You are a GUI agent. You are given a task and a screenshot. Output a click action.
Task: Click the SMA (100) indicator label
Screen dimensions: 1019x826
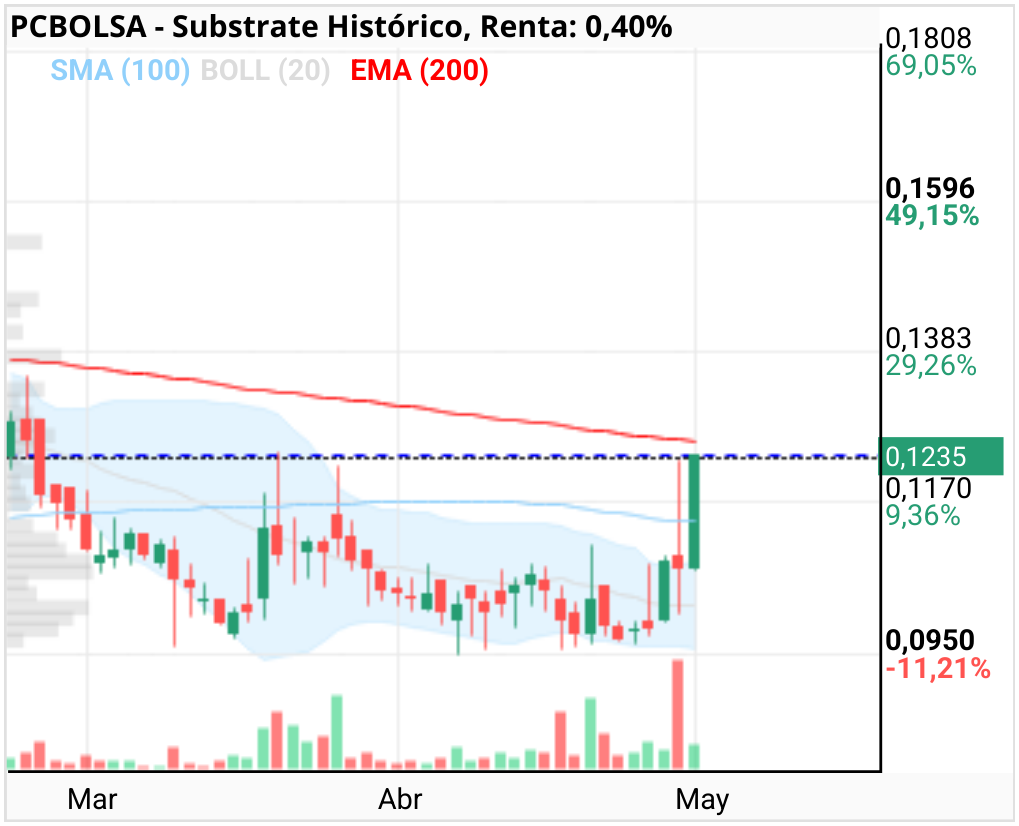pos(120,70)
